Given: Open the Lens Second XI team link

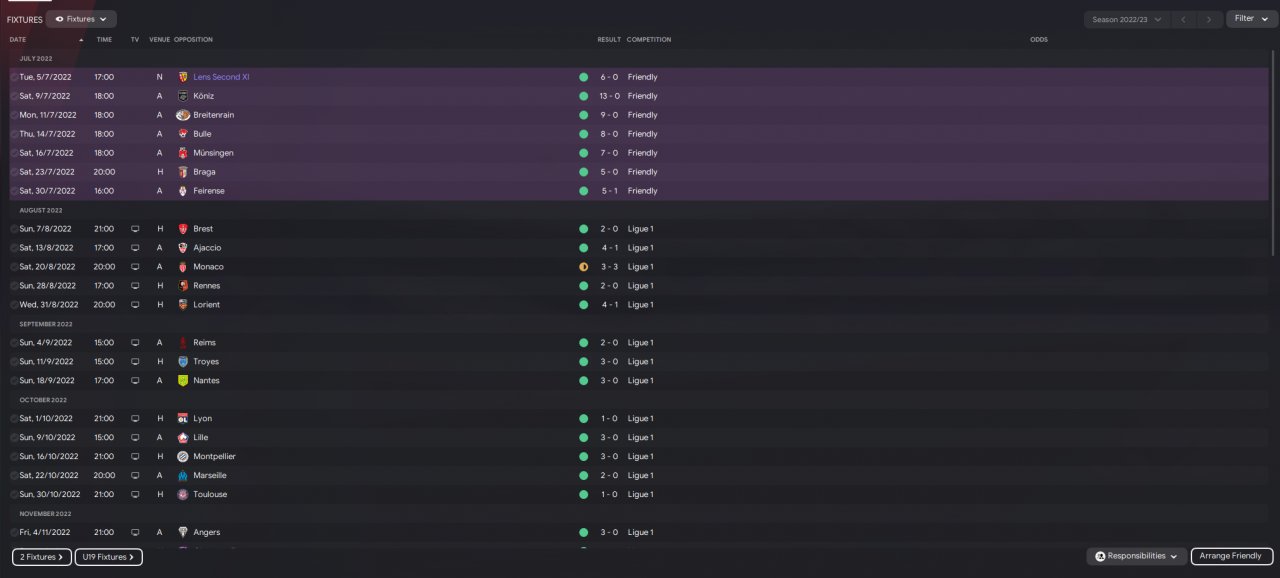Looking at the screenshot, I should pyautogui.click(x=221, y=77).
